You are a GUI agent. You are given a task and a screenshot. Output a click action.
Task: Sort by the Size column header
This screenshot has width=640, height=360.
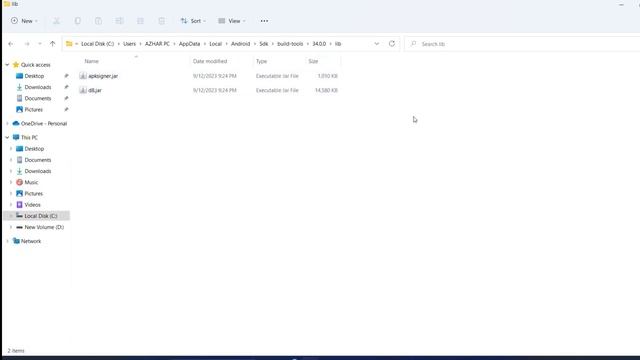pyautogui.click(x=313, y=61)
